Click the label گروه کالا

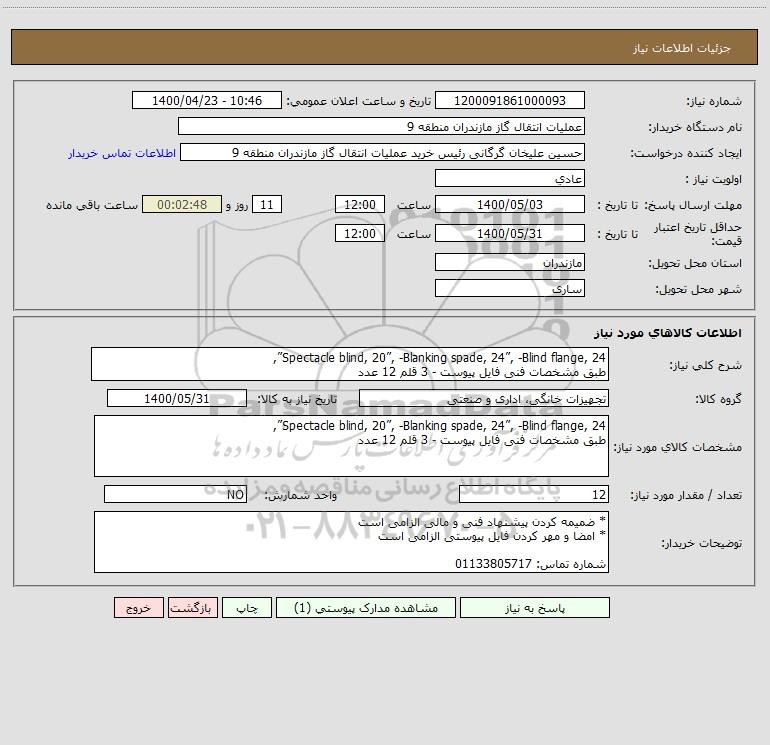pyautogui.click(x=718, y=399)
